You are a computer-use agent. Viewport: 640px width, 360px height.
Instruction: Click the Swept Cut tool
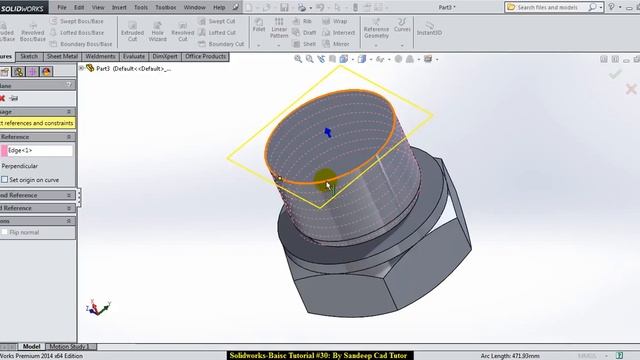(217, 21)
